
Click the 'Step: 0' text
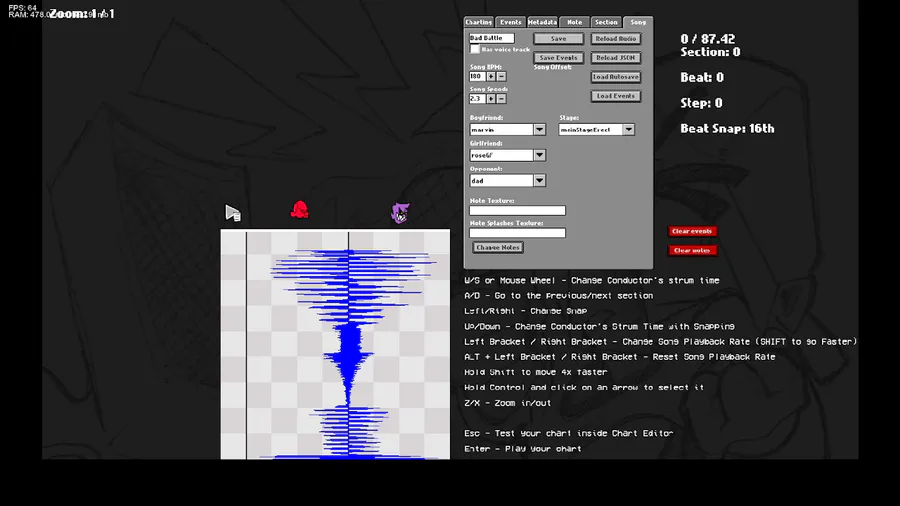pyautogui.click(x=701, y=103)
